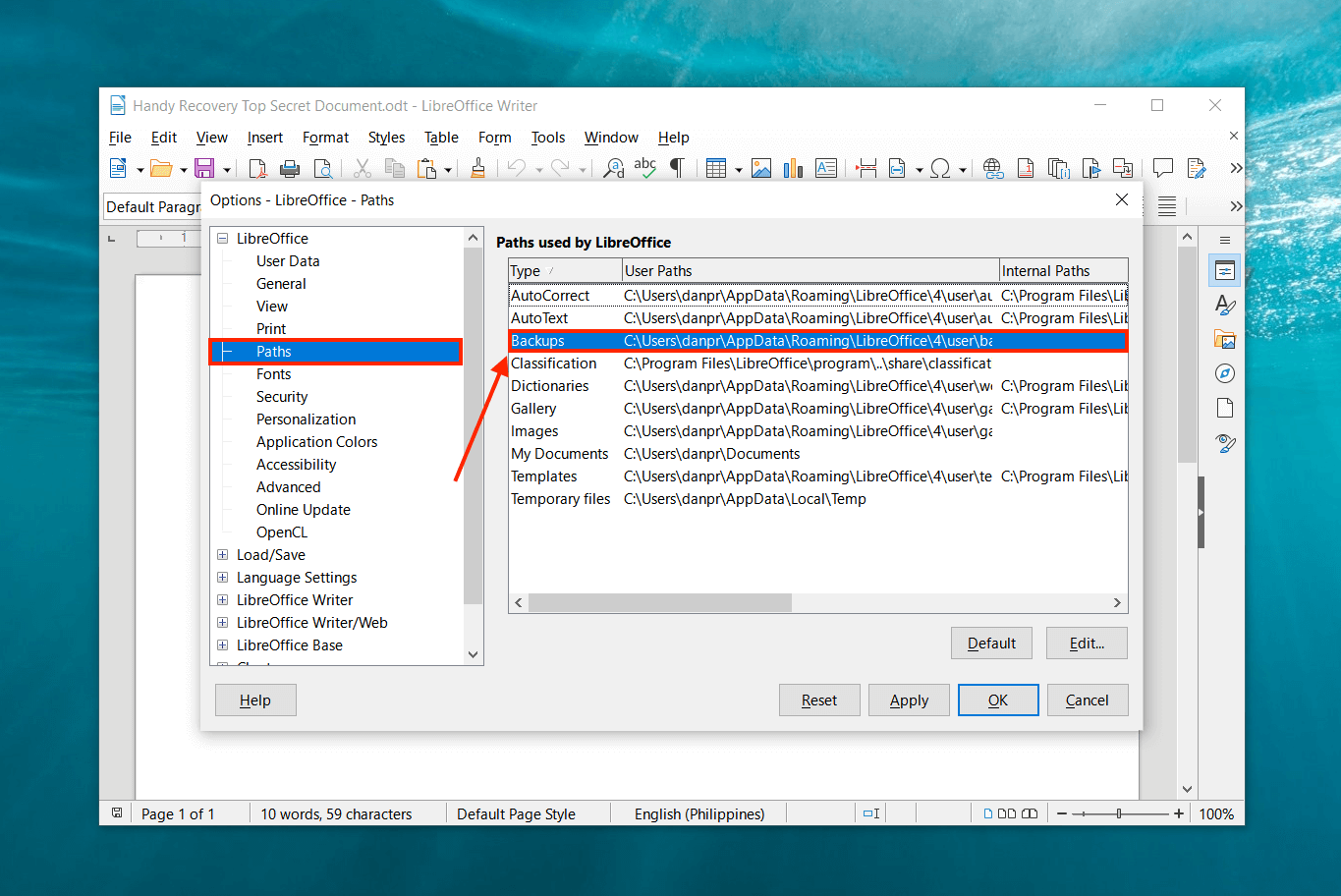Open the sidebar Page deck icon
The width and height of the screenshot is (1341, 896).
tap(1225, 408)
